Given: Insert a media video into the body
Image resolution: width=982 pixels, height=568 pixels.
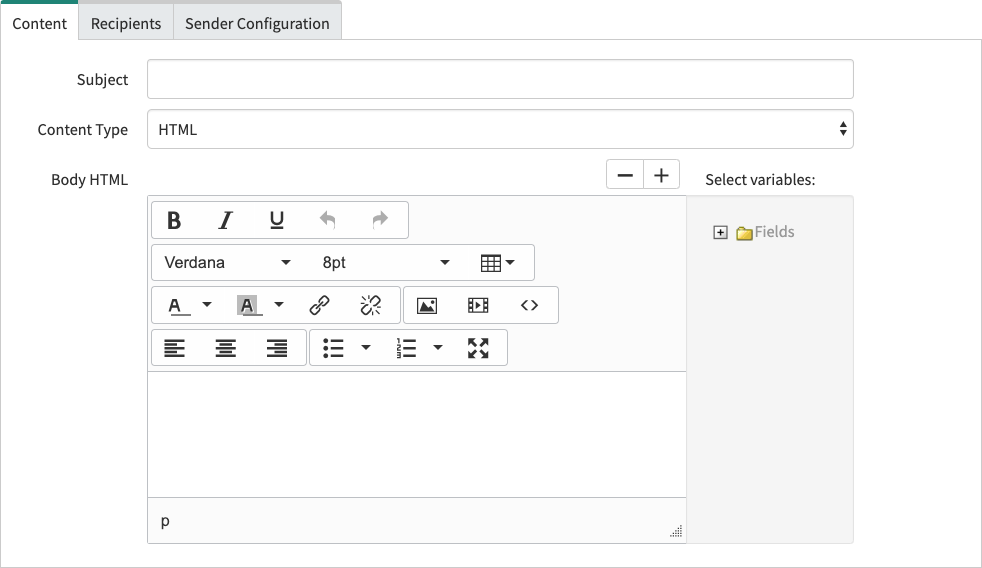Looking at the screenshot, I should pos(478,306).
